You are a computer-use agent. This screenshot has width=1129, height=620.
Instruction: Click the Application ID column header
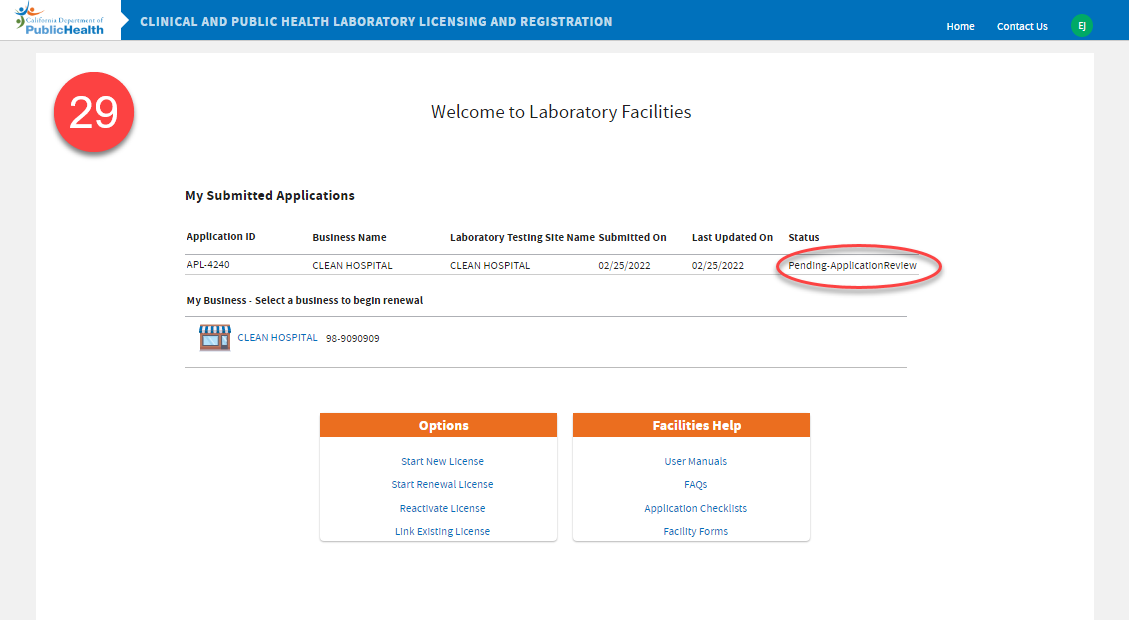coord(221,237)
